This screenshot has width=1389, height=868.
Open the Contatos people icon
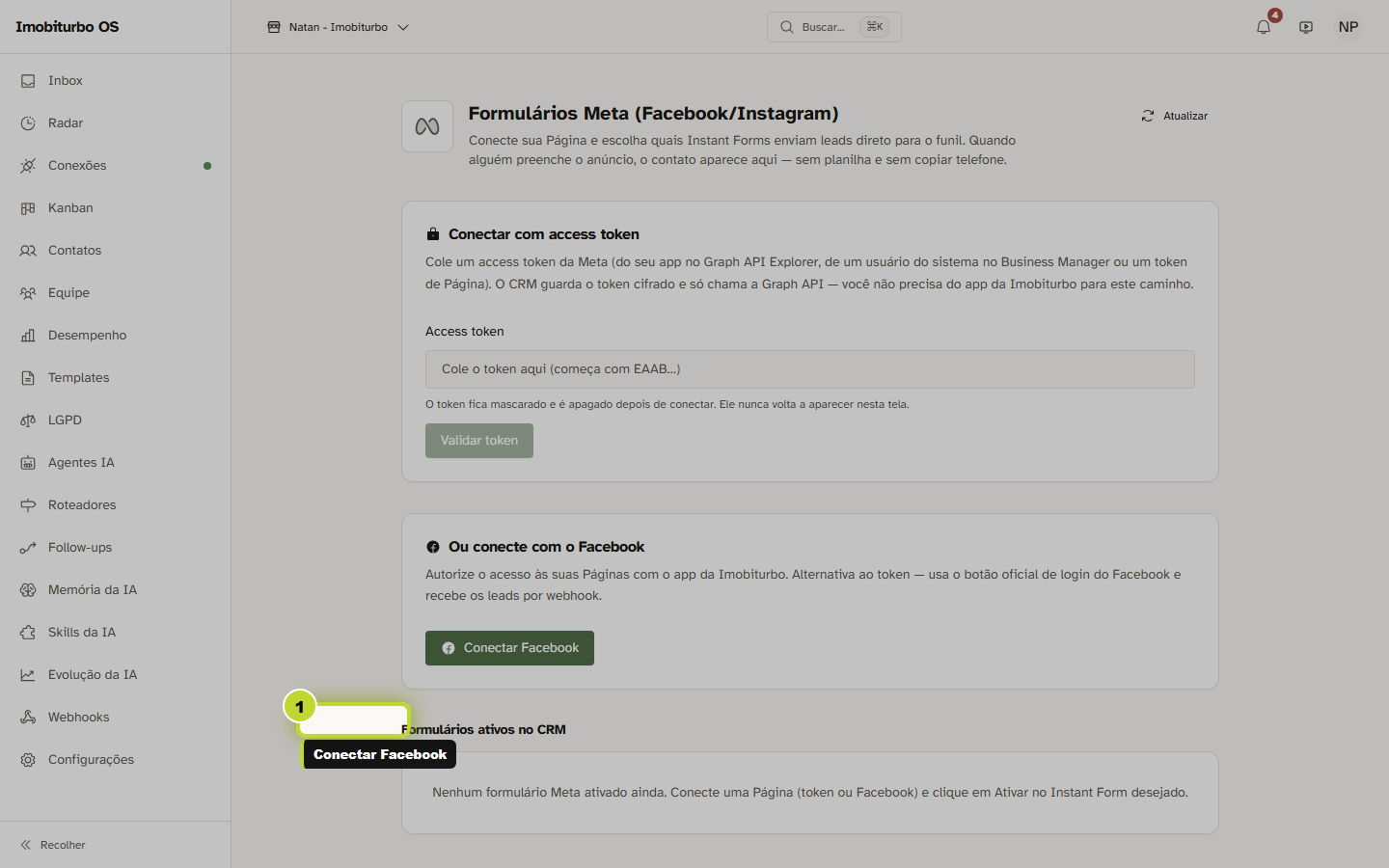[28, 251]
